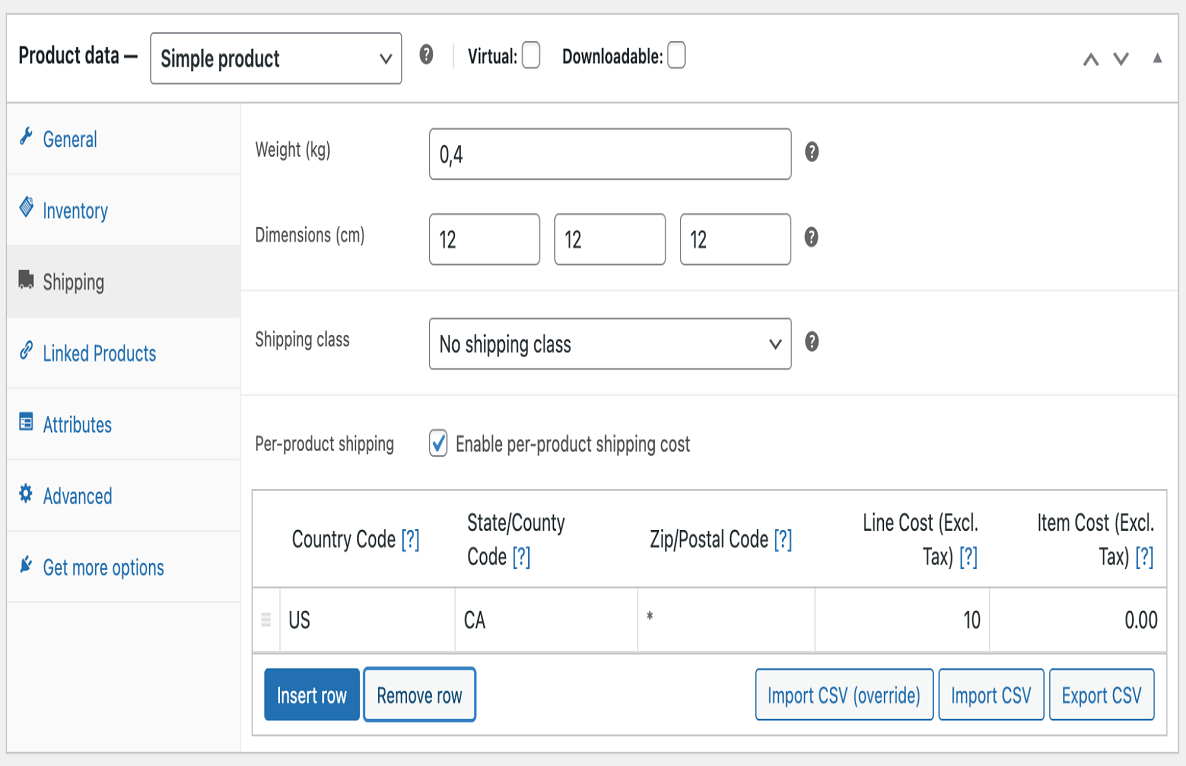Click the wrench icon next to General
Viewport: 1186px width, 766px height.
coord(27,139)
